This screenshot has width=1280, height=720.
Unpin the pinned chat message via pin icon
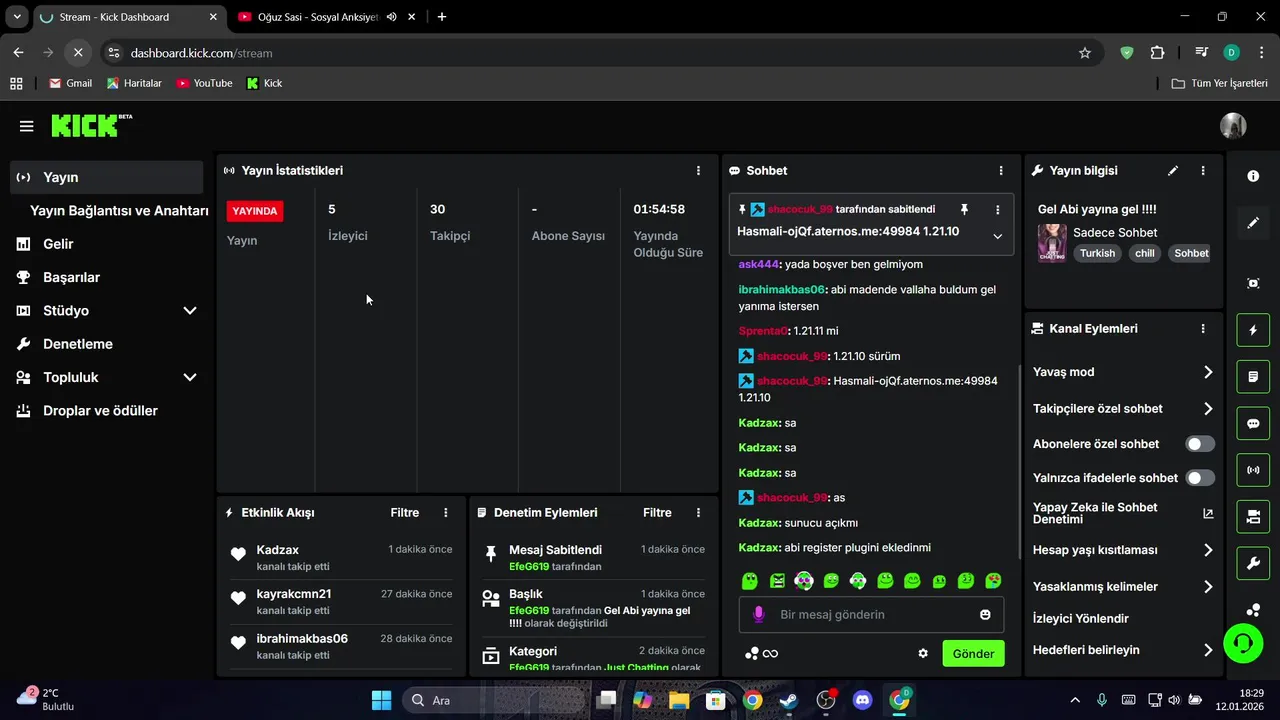(964, 209)
